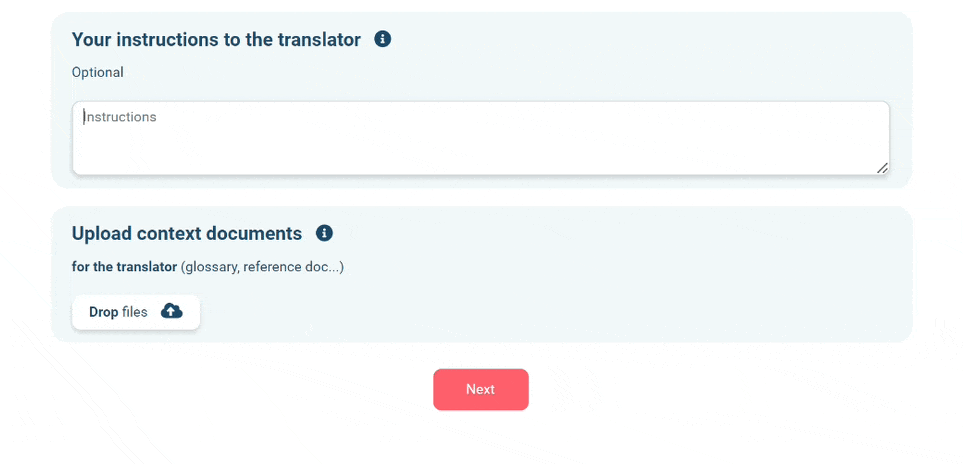This screenshot has width=963, height=464.
Task: Click the '(glossary, reference doc...)' hint text
Action: [x=262, y=268]
